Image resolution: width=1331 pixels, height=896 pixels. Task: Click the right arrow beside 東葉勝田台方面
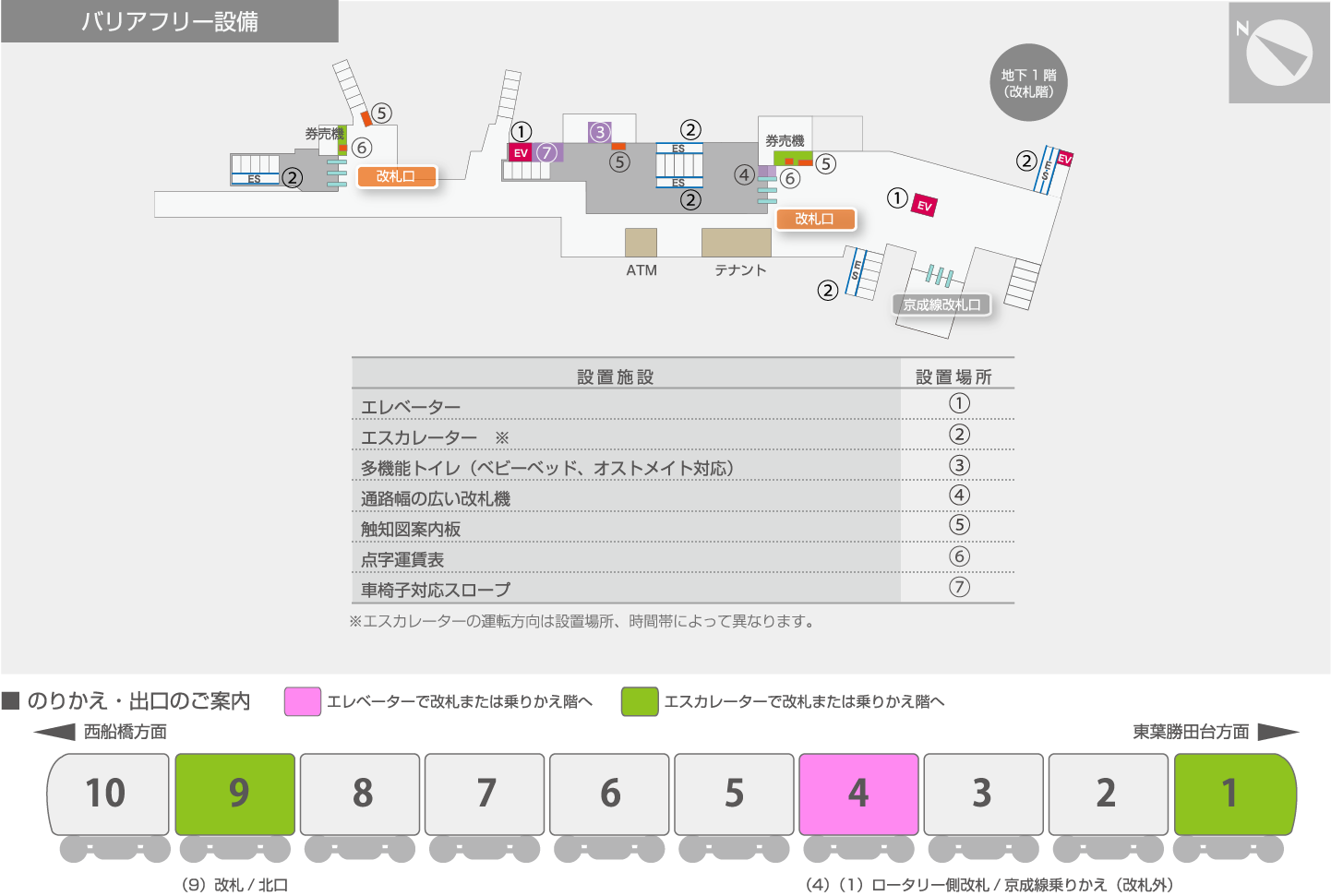pos(1278,732)
